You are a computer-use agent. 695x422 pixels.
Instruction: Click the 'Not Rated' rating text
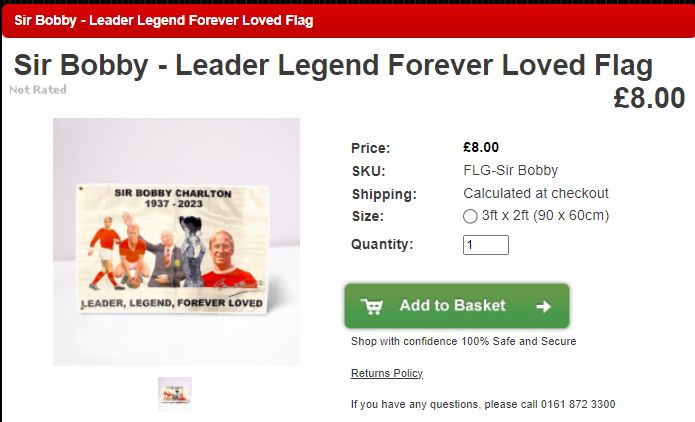(x=38, y=90)
